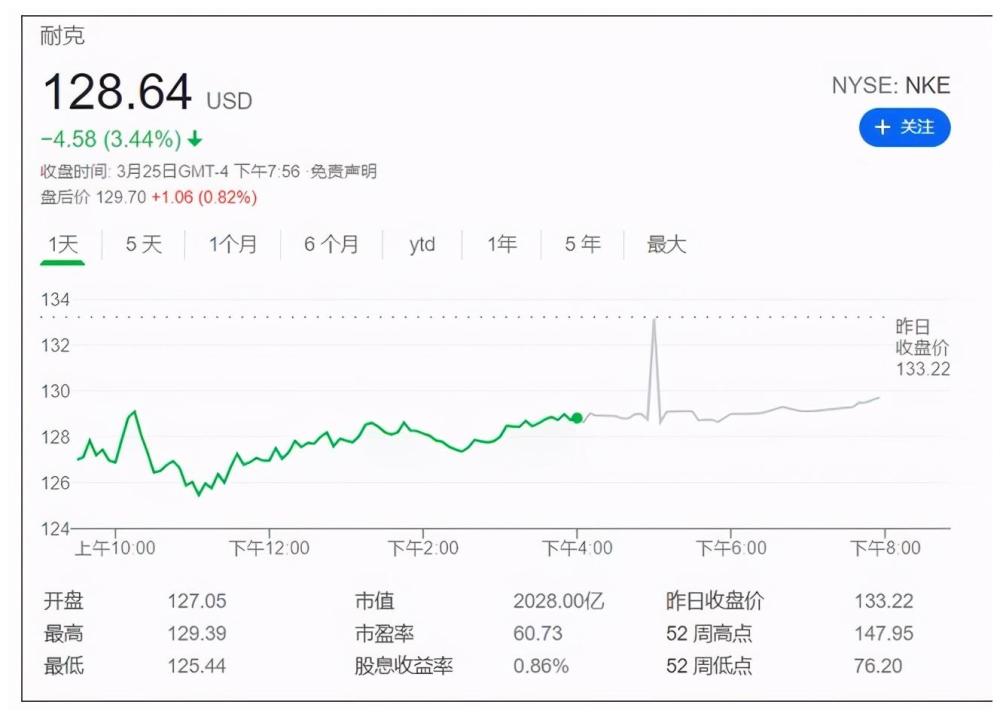Click the blue 关注 follow button
The image size is (1000, 717).
click(904, 128)
